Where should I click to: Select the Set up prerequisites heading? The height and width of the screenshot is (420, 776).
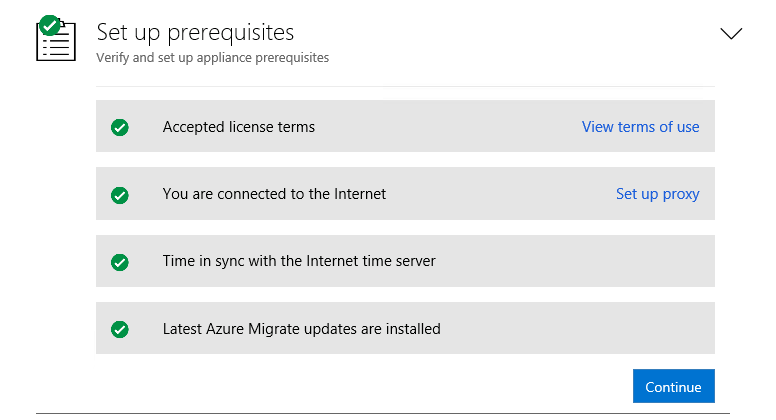195,33
